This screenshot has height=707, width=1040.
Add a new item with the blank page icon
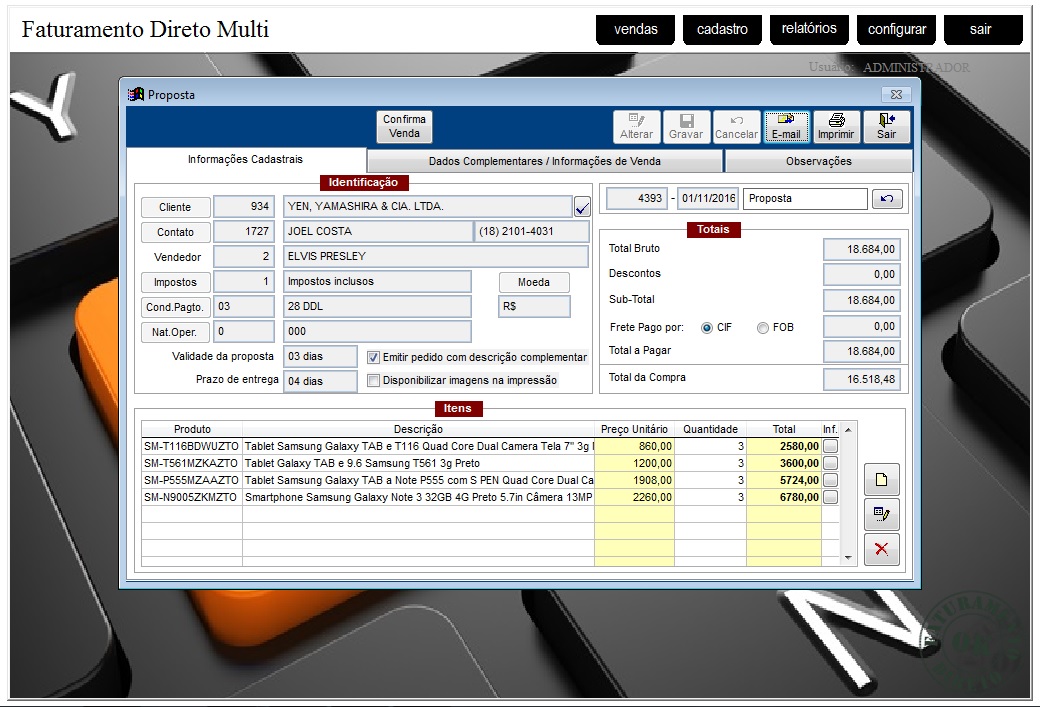(x=881, y=480)
